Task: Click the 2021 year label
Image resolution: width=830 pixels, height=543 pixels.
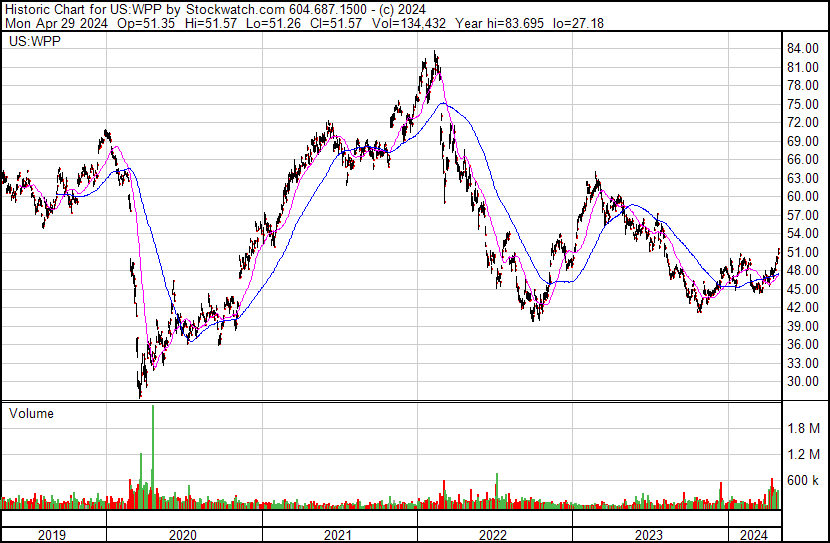Action: point(338,535)
